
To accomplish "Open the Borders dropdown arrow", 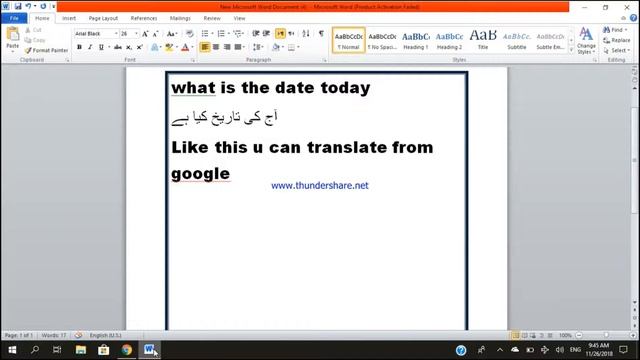I will (x=299, y=47).
